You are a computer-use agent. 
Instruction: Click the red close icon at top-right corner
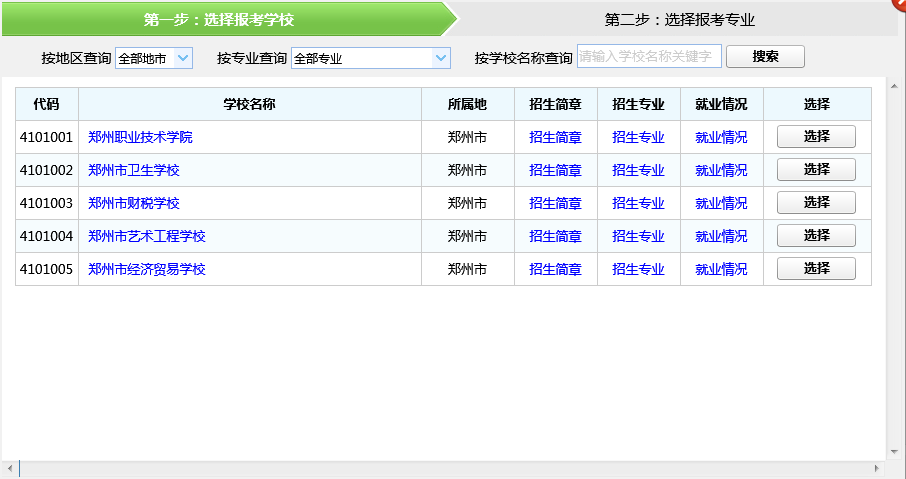pos(901,3)
